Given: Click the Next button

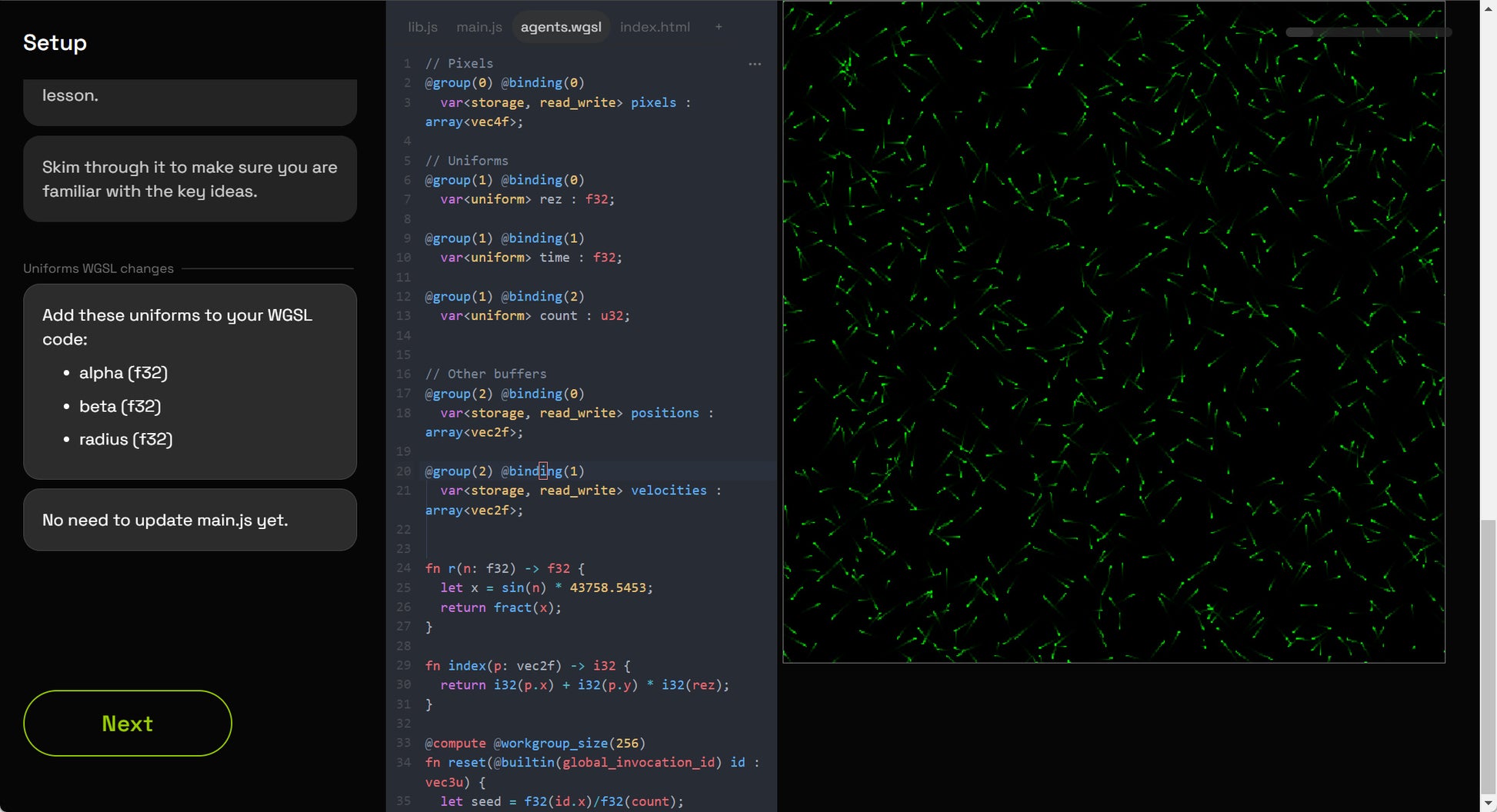Looking at the screenshot, I should 127,723.
